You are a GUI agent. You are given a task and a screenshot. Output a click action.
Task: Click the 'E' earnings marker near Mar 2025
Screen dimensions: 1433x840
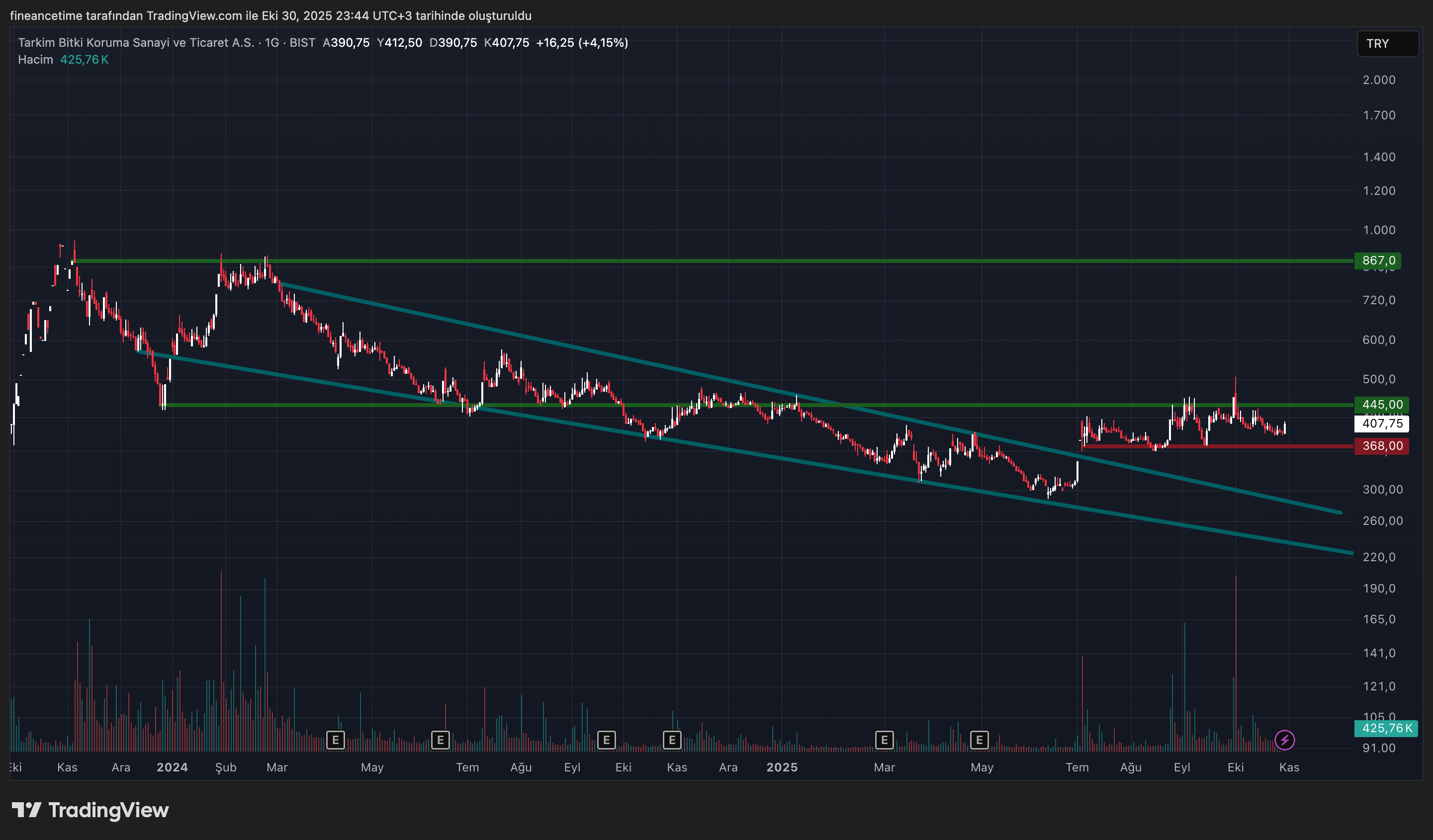[884, 740]
